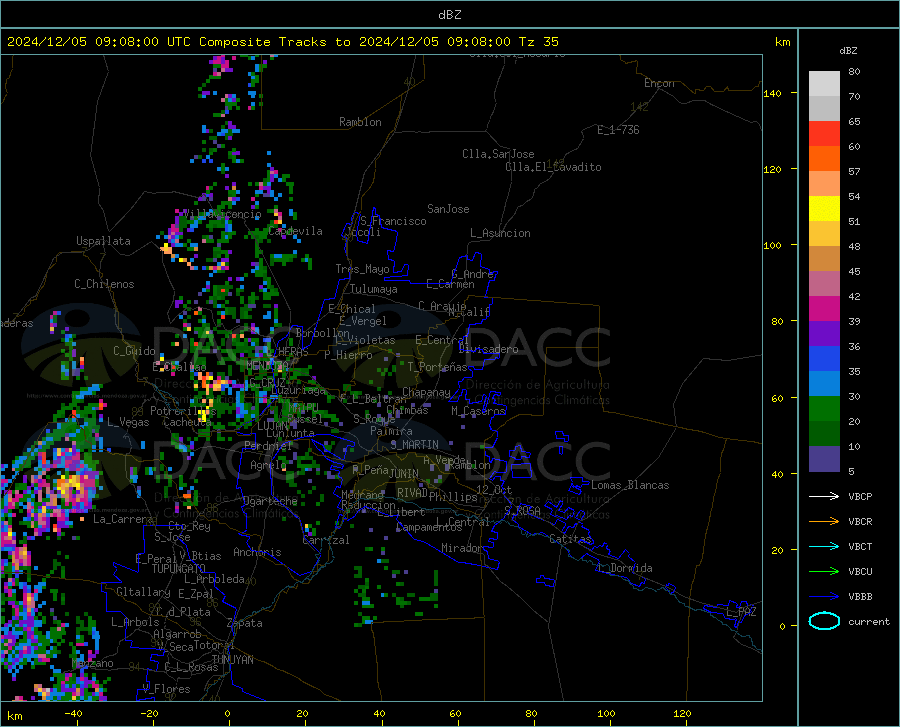Click the 'Manzano' map label

92,663
